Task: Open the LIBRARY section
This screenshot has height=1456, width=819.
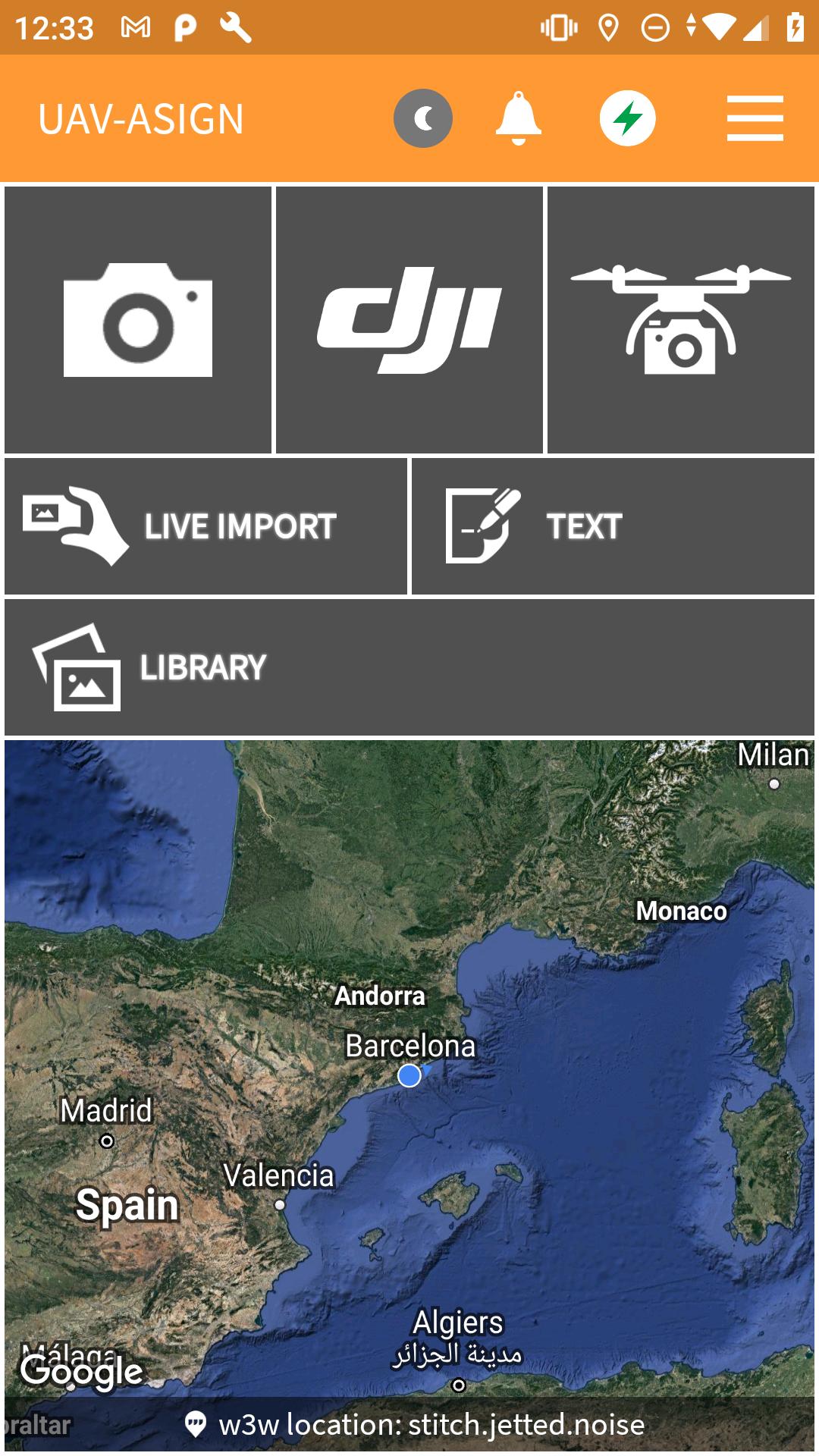Action: click(409, 667)
